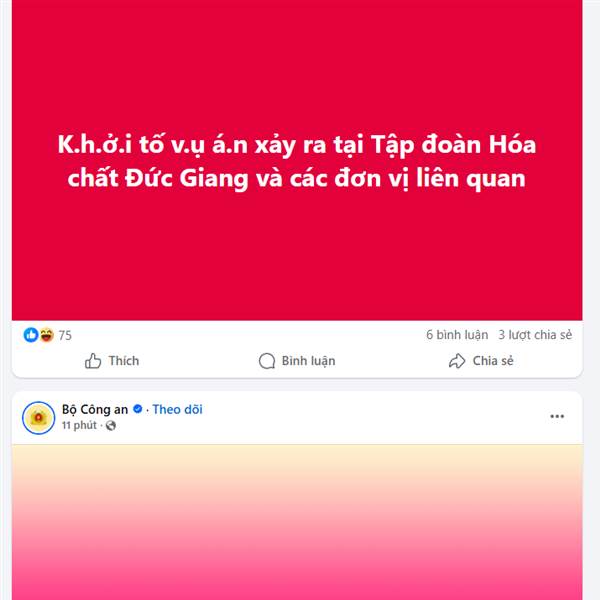This screenshot has width=600, height=600.
Task: Open the three-dot post options menu
Action: 557,416
